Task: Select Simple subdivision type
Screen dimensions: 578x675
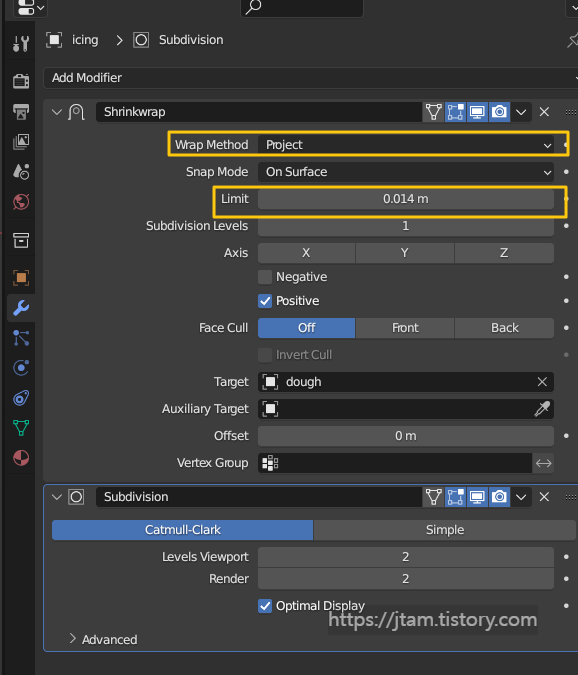Action: coord(445,530)
